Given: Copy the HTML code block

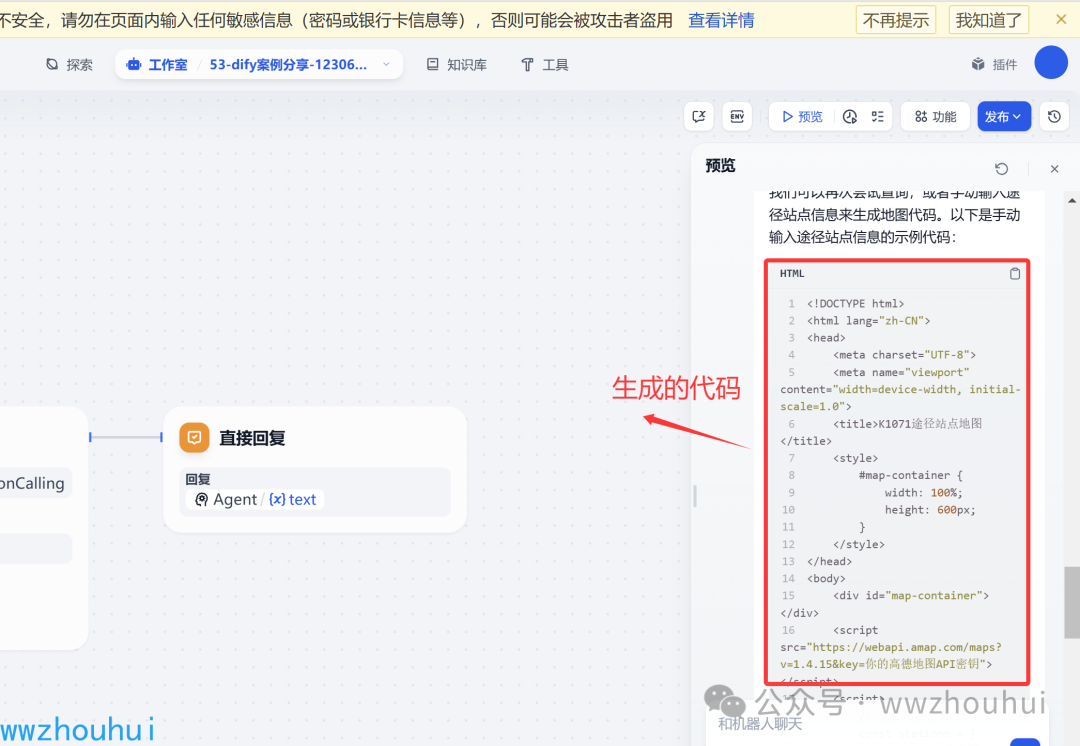Looking at the screenshot, I should (1015, 273).
